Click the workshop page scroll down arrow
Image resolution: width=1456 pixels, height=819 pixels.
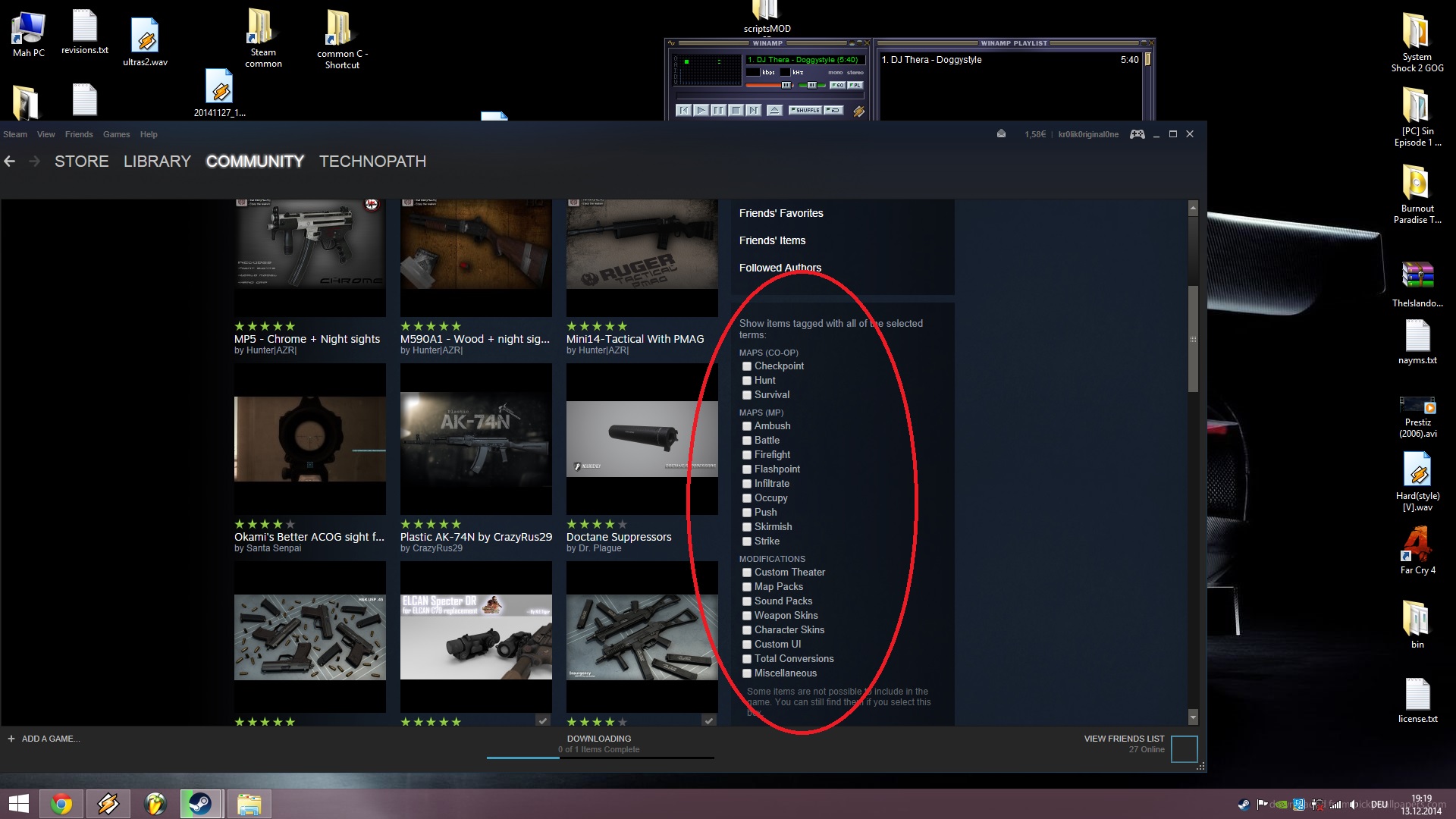pyautogui.click(x=1193, y=717)
